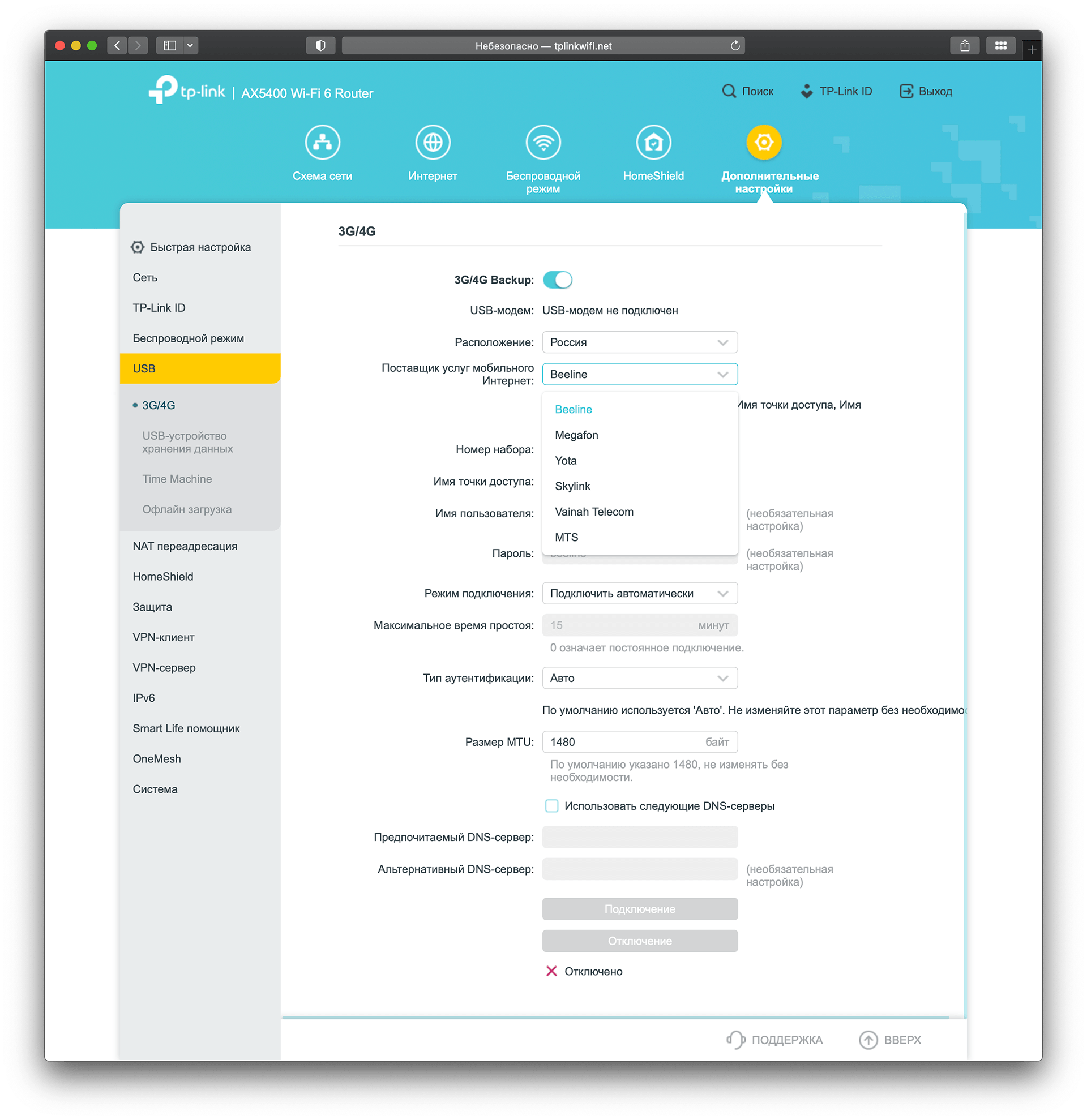Toggle the Safari sidebar button
The height and width of the screenshot is (1120, 1087).
(170, 46)
